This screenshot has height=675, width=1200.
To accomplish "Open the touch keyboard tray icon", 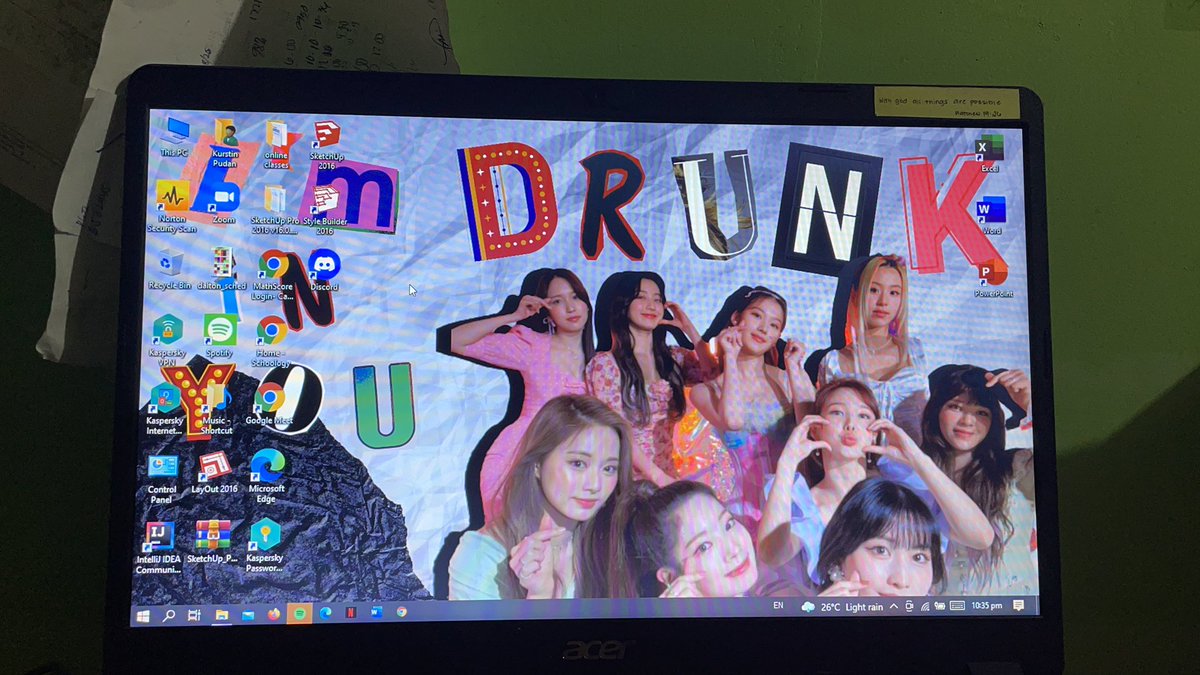I will (957, 606).
